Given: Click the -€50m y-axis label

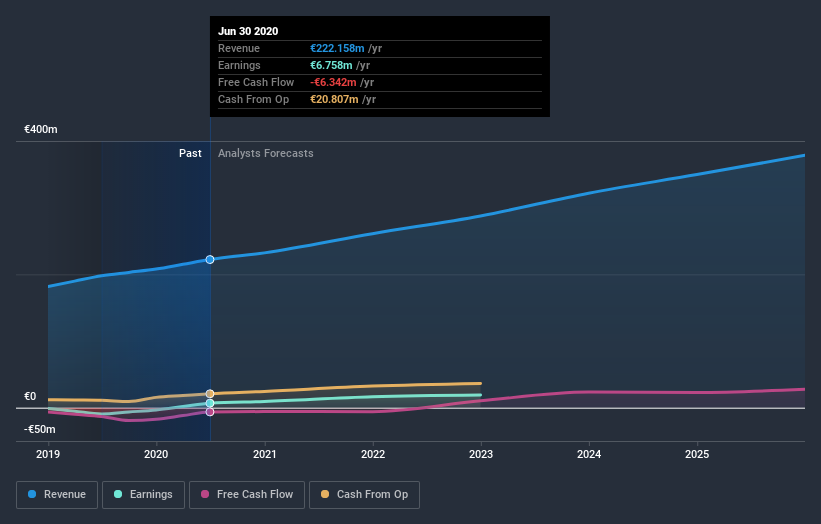Looking at the screenshot, I should coord(40,429).
